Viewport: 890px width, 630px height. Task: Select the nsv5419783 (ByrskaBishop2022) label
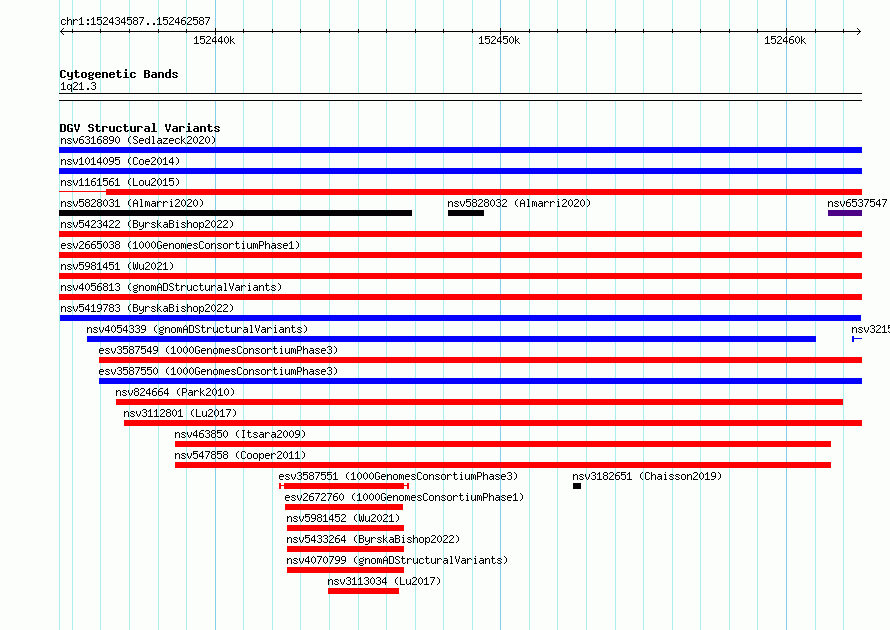pos(147,308)
